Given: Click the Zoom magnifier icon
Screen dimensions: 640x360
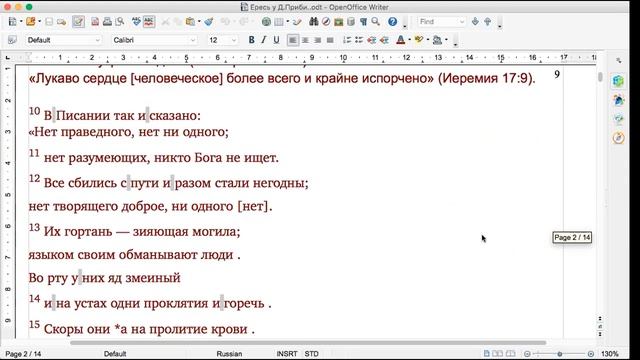Looking at the screenshot, I should click(376, 22).
